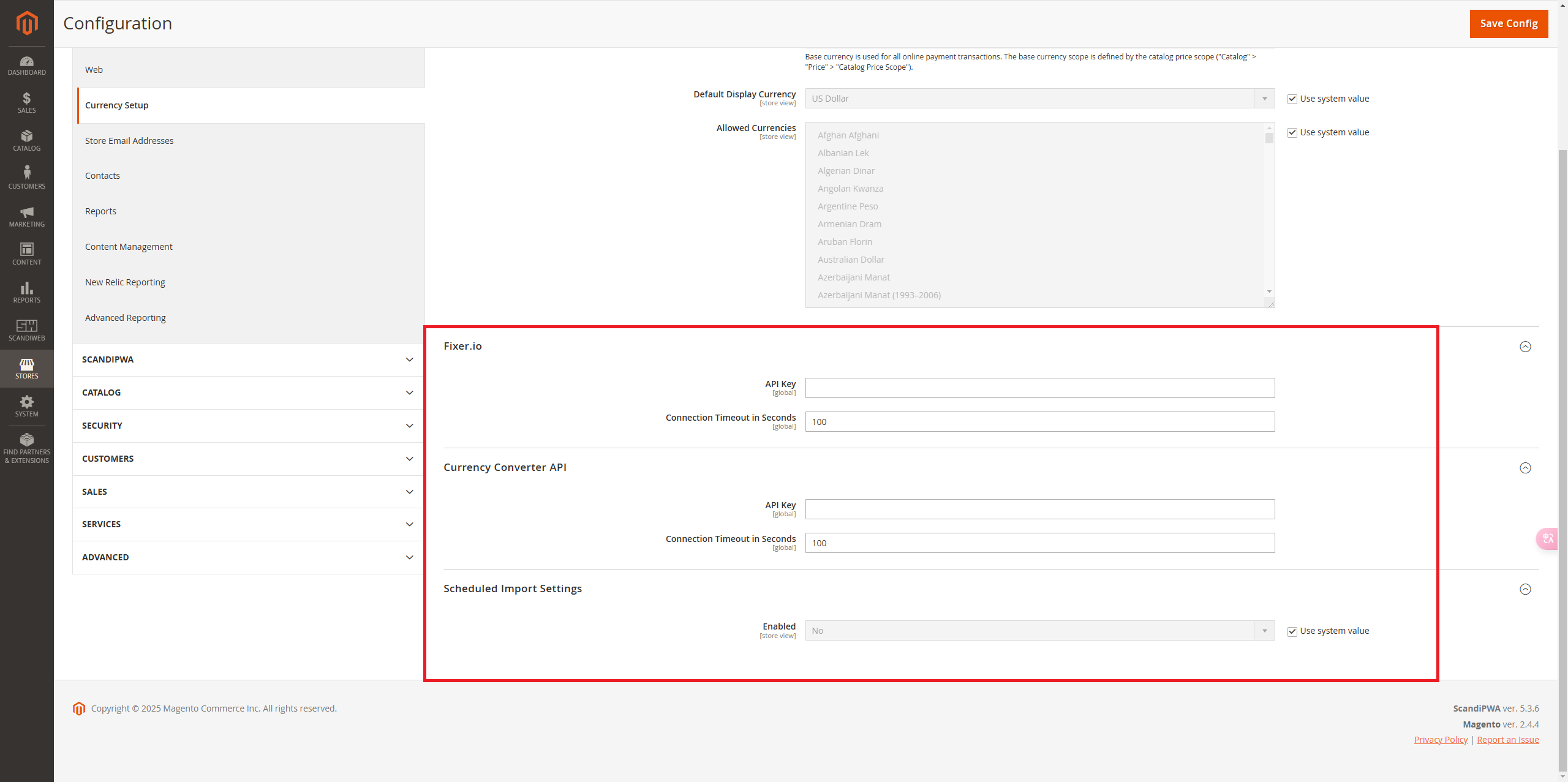Click the Save Config button

(x=1509, y=23)
